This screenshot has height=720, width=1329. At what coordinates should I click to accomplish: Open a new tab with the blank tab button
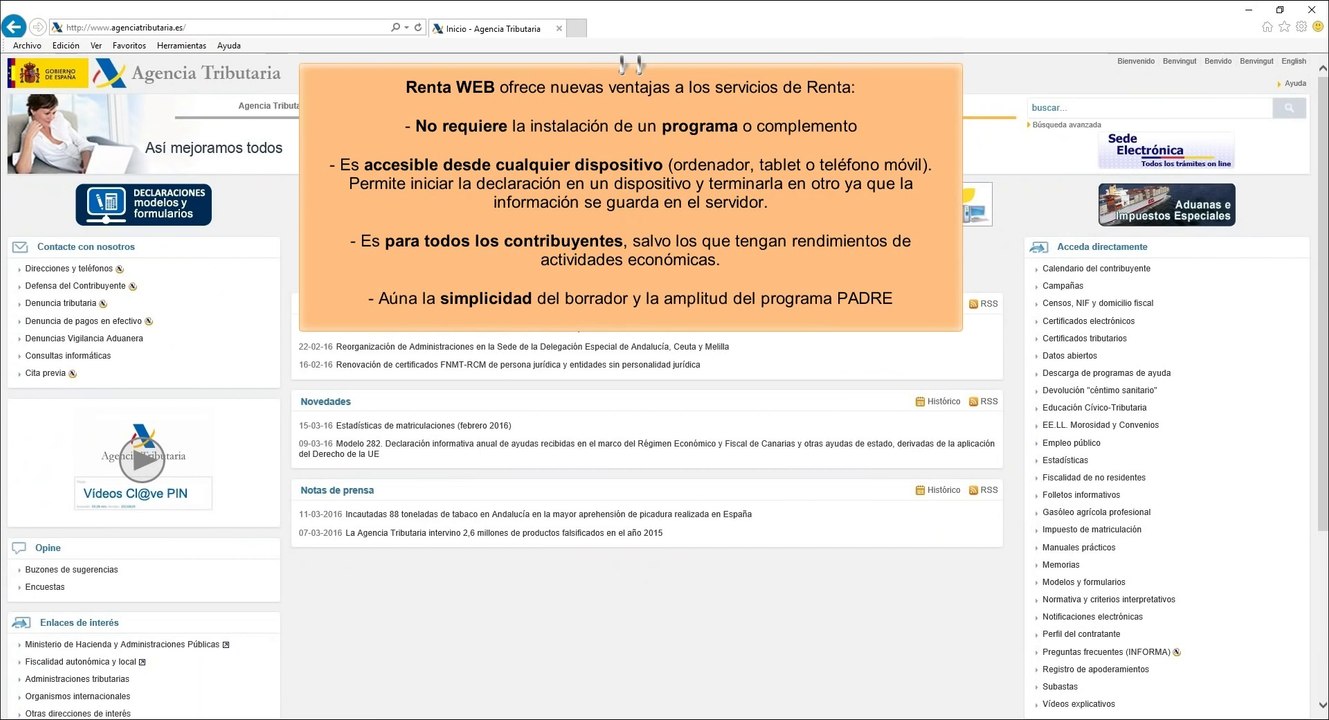tap(576, 28)
